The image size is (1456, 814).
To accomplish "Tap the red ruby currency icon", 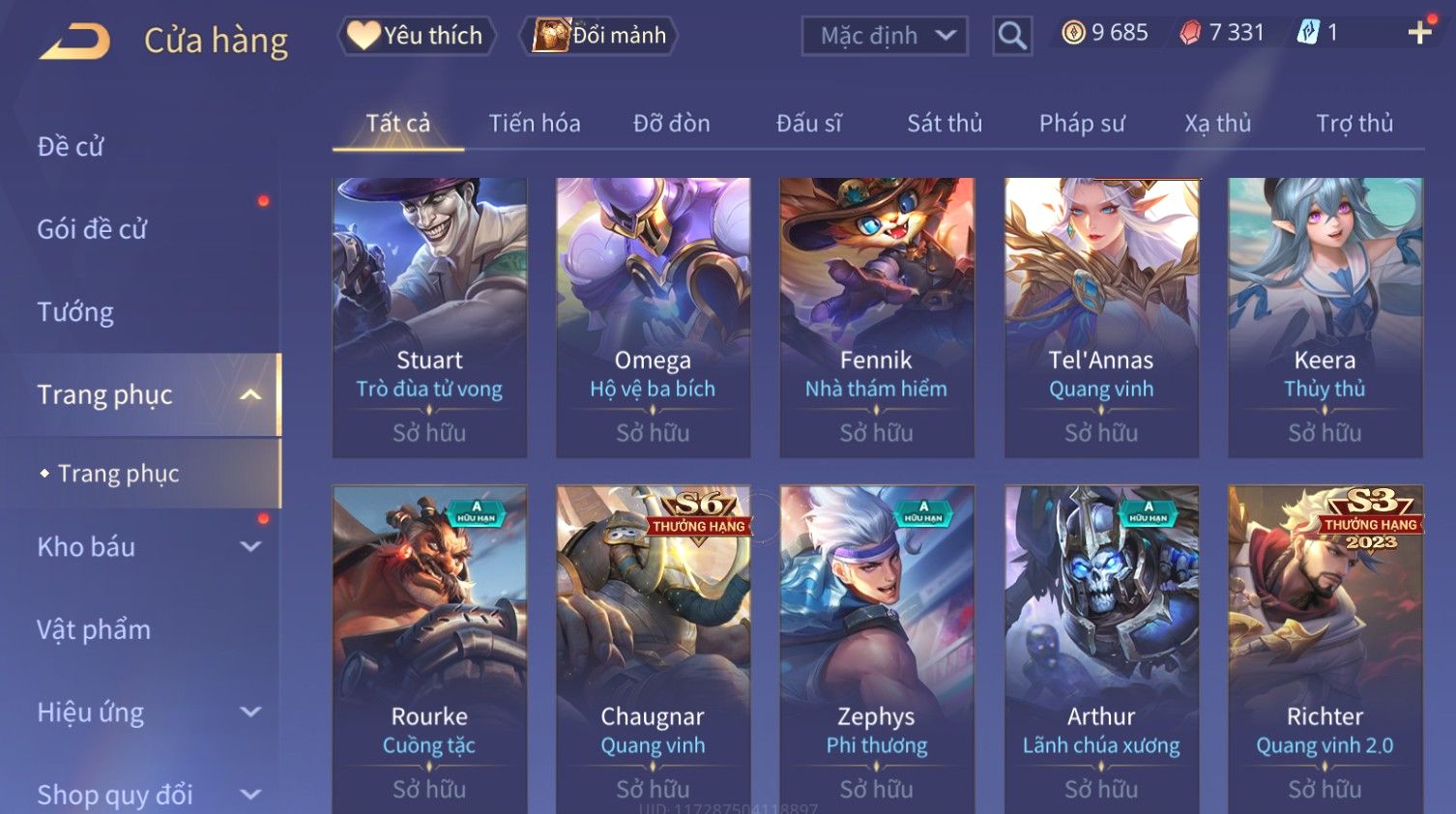I will click(1190, 33).
